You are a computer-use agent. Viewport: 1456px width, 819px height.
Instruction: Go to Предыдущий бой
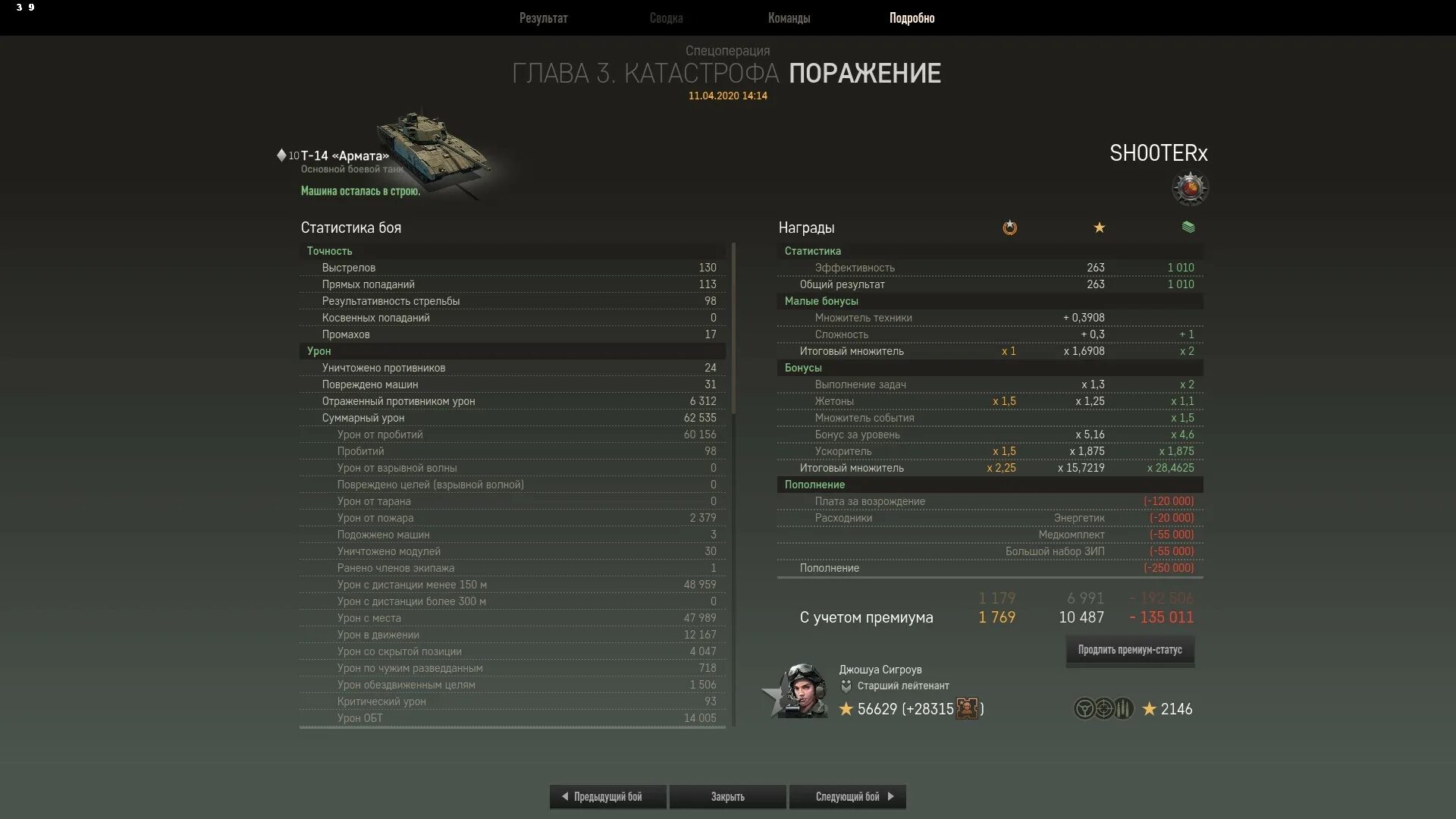[607, 797]
